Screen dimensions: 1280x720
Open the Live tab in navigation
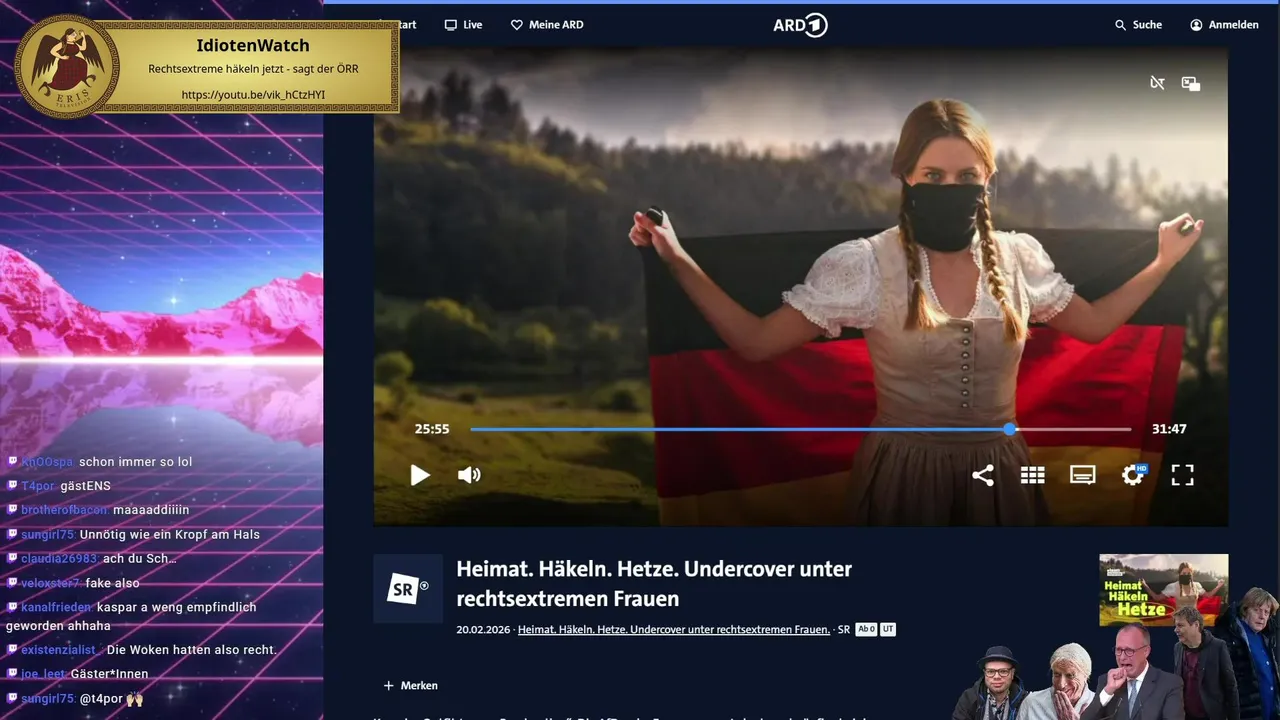click(463, 25)
